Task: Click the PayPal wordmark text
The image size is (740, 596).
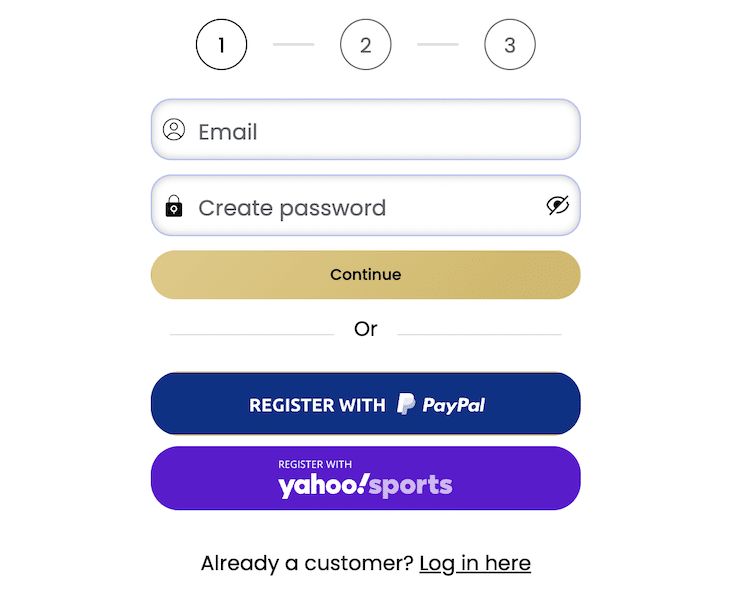Action: pos(454,405)
